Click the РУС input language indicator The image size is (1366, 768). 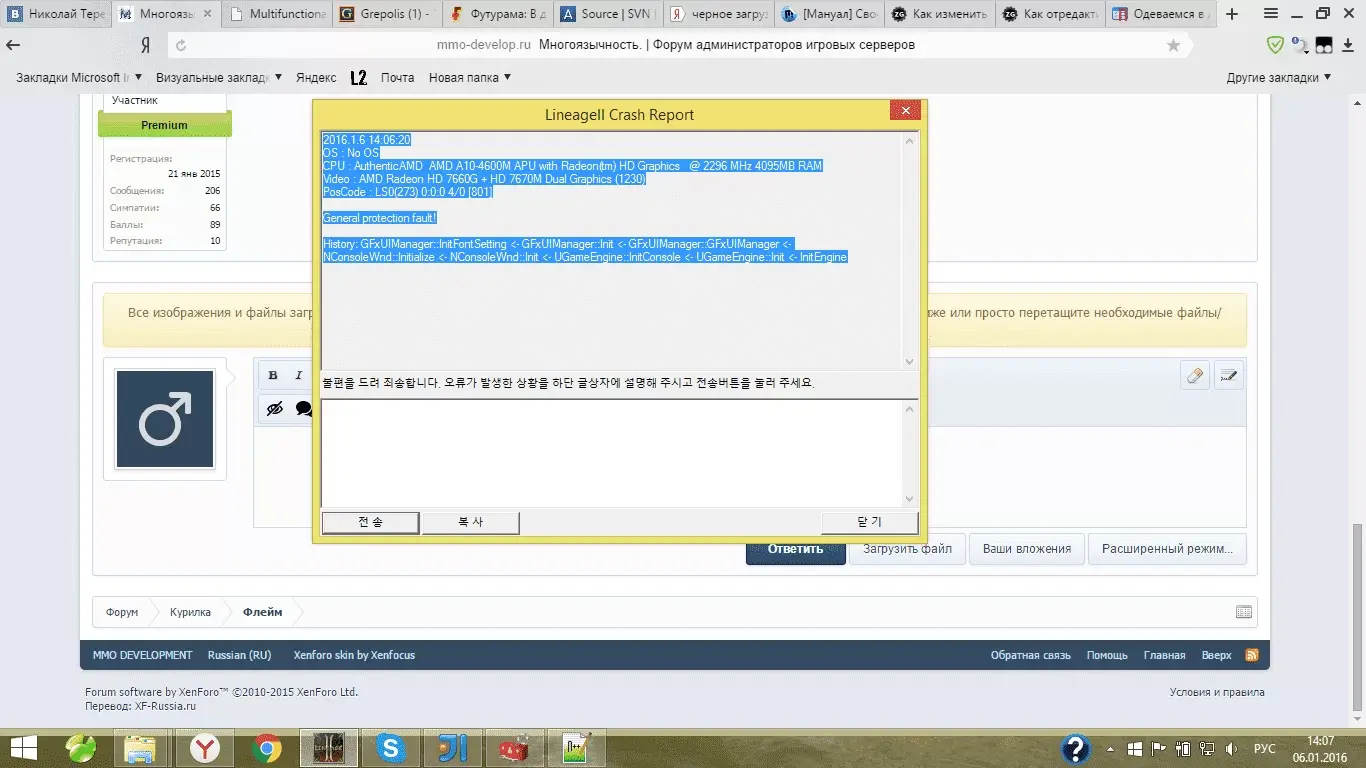[x=1265, y=748]
